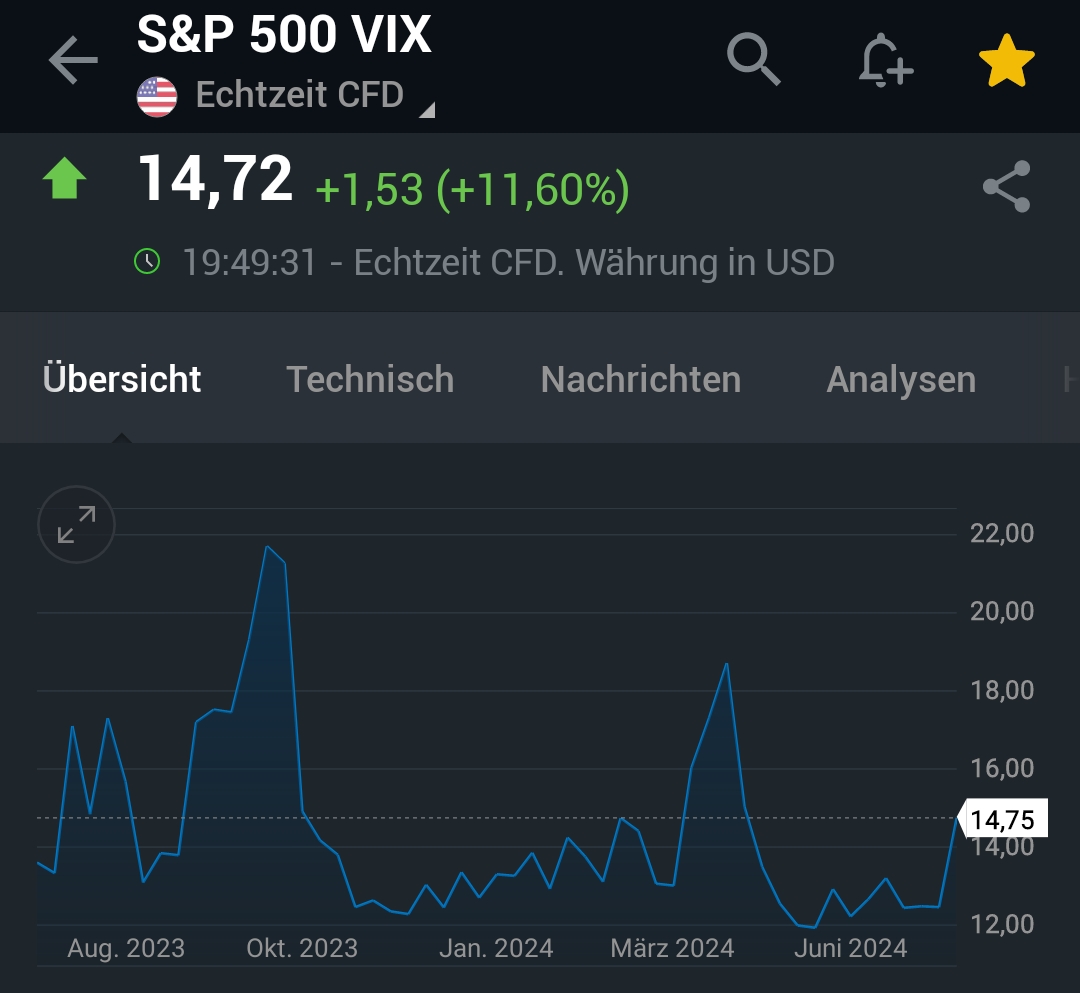
Task: Share the S&P 500 VIX instrument
Action: [x=1005, y=186]
